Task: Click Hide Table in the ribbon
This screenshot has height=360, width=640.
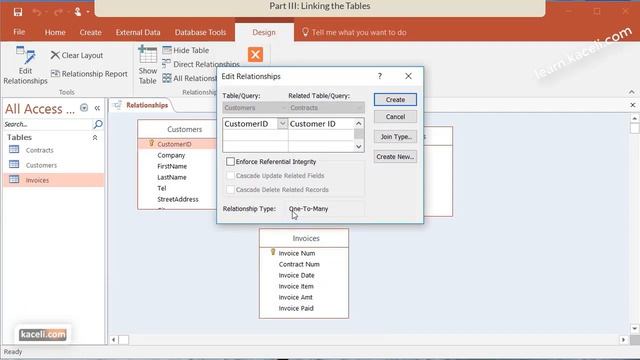Action: 186,50
